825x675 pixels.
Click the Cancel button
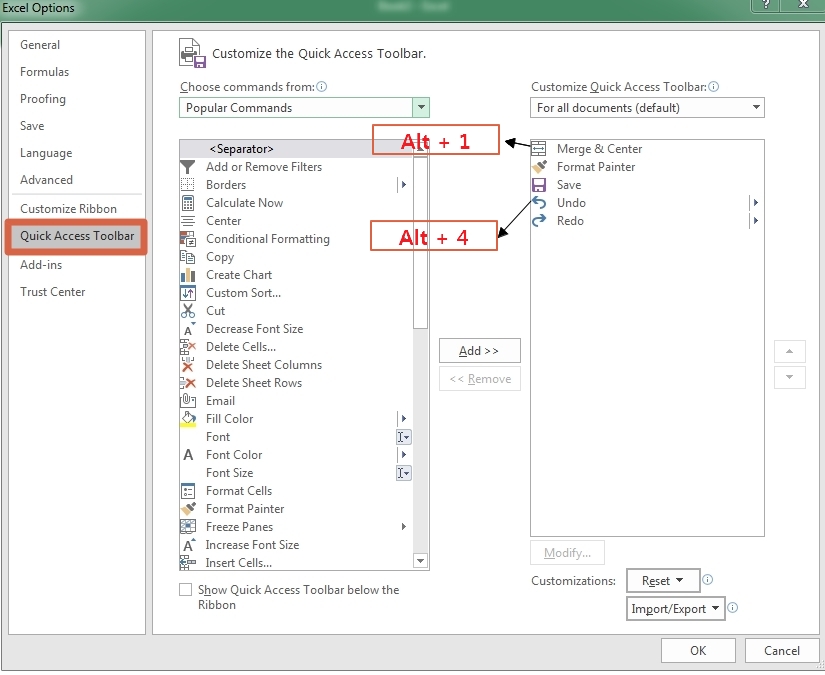click(x=782, y=651)
